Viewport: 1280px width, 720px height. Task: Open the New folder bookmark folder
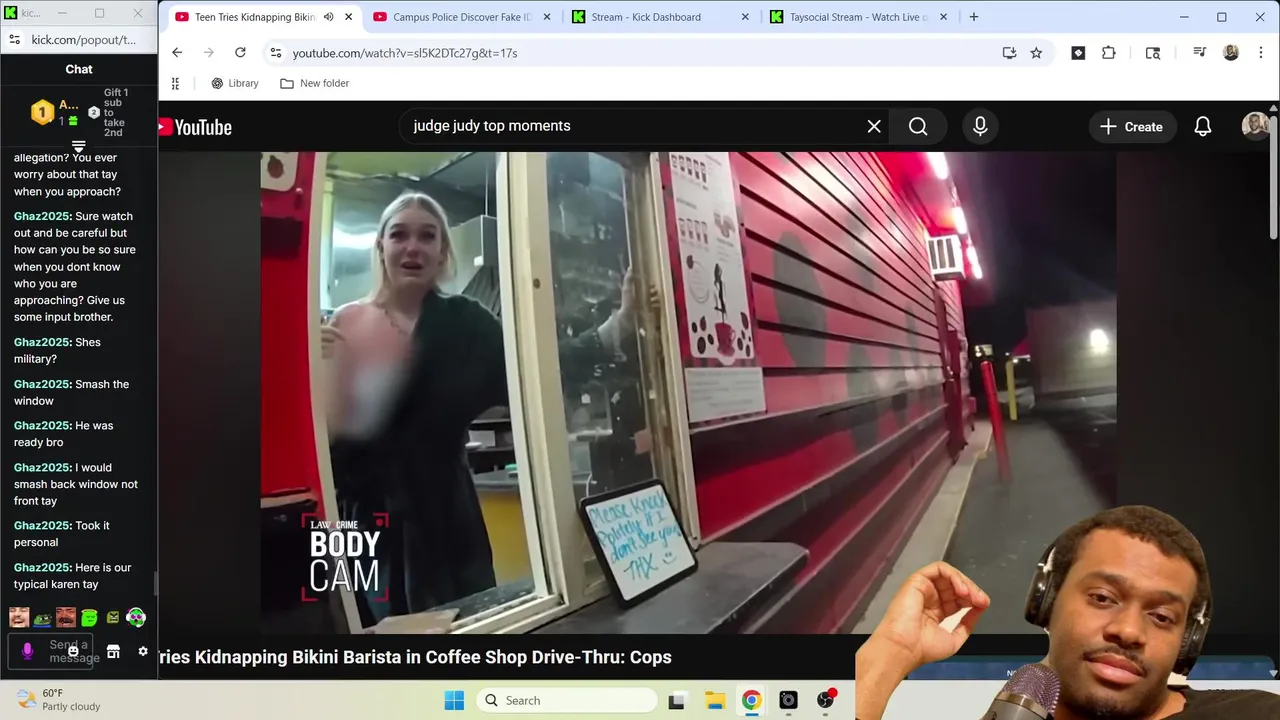coord(315,83)
